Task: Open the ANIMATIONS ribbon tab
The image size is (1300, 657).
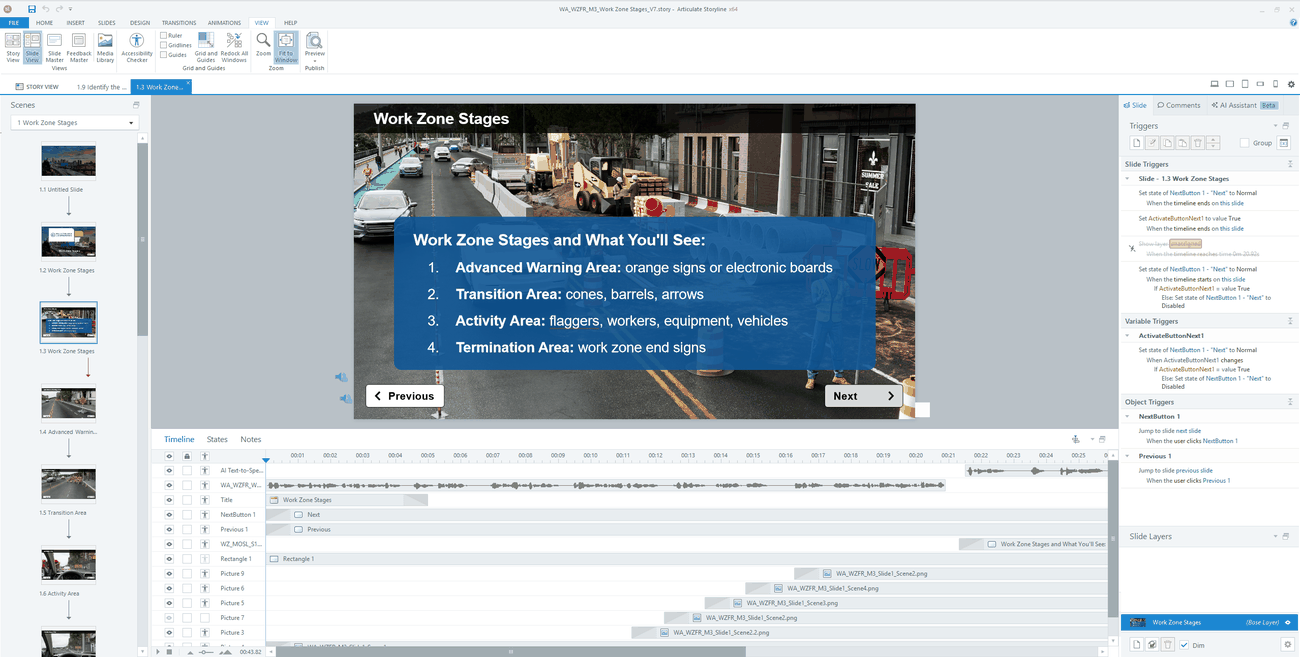Action: click(224, 22)
